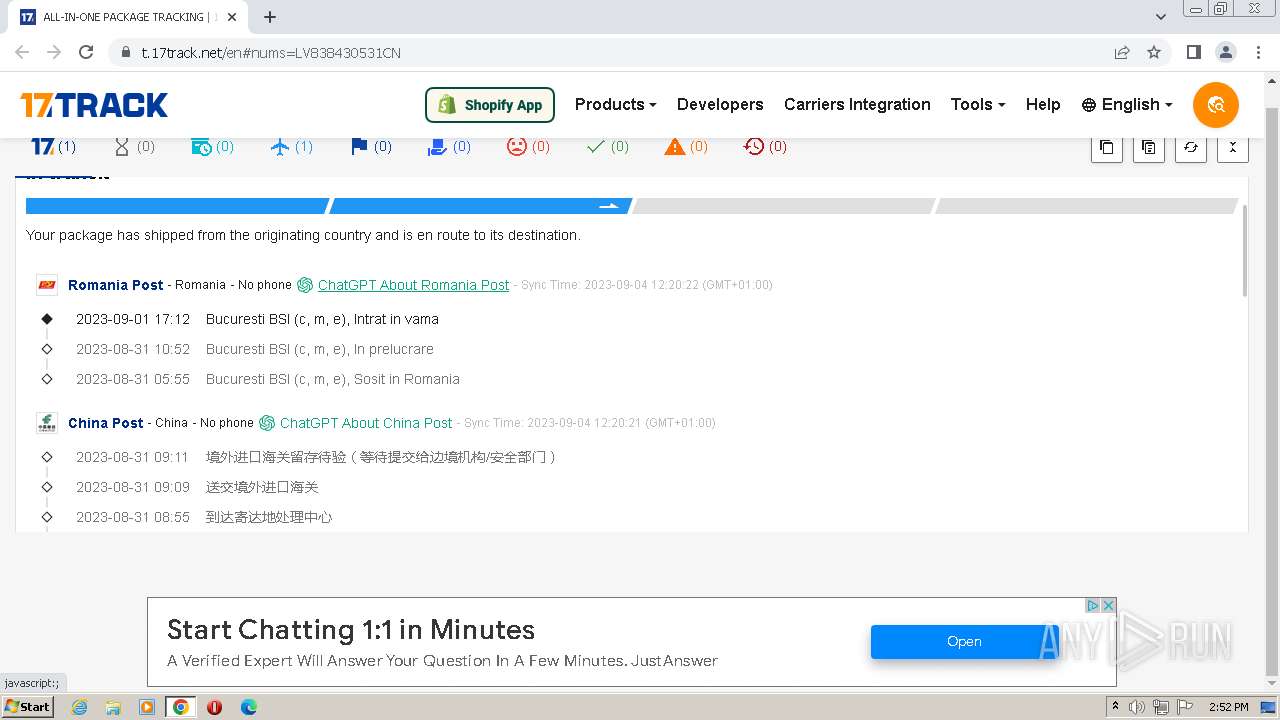
Task: Open the tab search dropdown arrow
Action: [1160, 17]
